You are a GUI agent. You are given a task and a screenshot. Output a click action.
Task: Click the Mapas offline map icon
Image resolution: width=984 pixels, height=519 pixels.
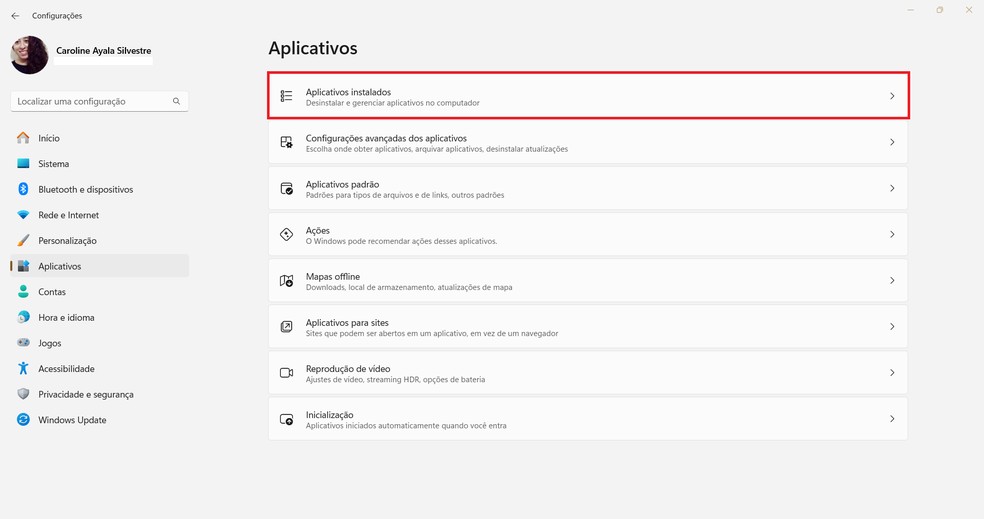click(286, 281)
